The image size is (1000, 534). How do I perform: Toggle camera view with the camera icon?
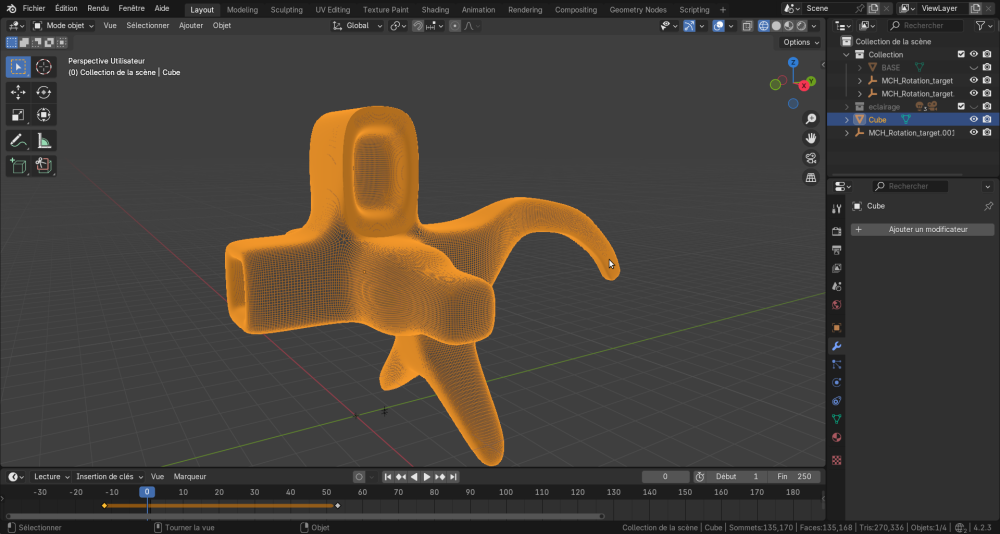coord(811,158)
